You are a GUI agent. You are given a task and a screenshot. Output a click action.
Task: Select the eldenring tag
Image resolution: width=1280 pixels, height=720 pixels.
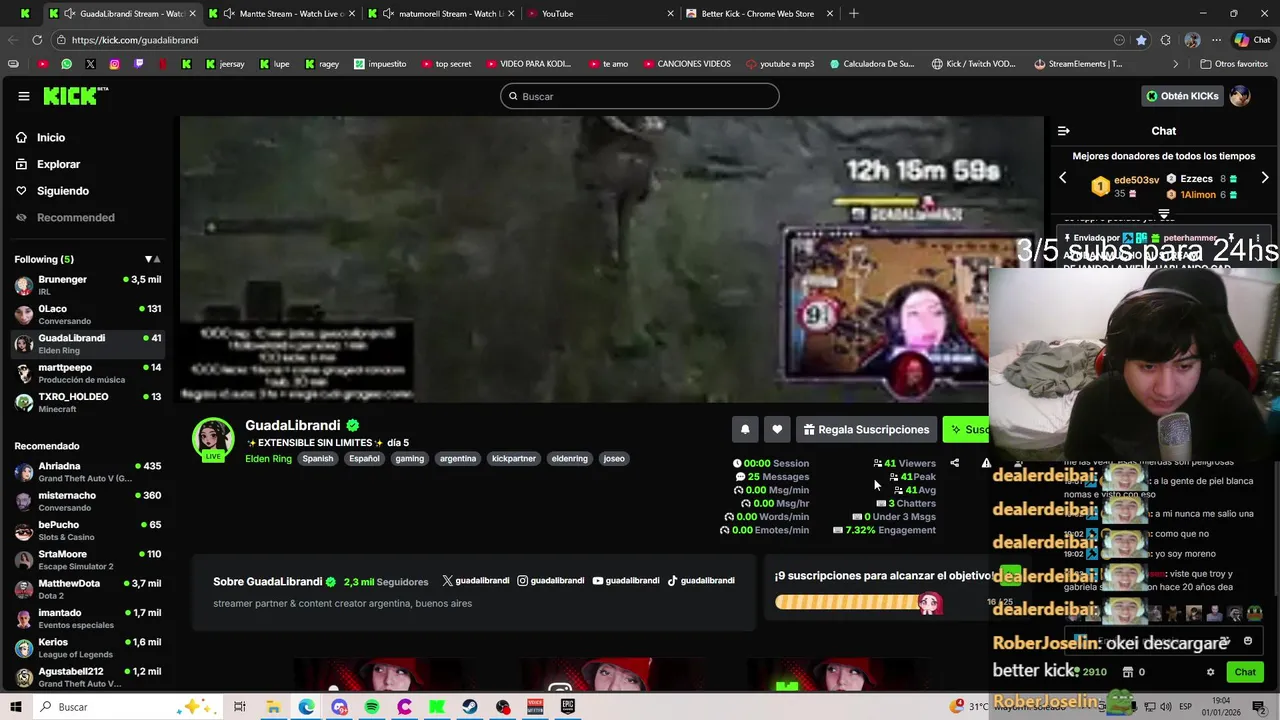pyautogui.click(x=570, y=459)
